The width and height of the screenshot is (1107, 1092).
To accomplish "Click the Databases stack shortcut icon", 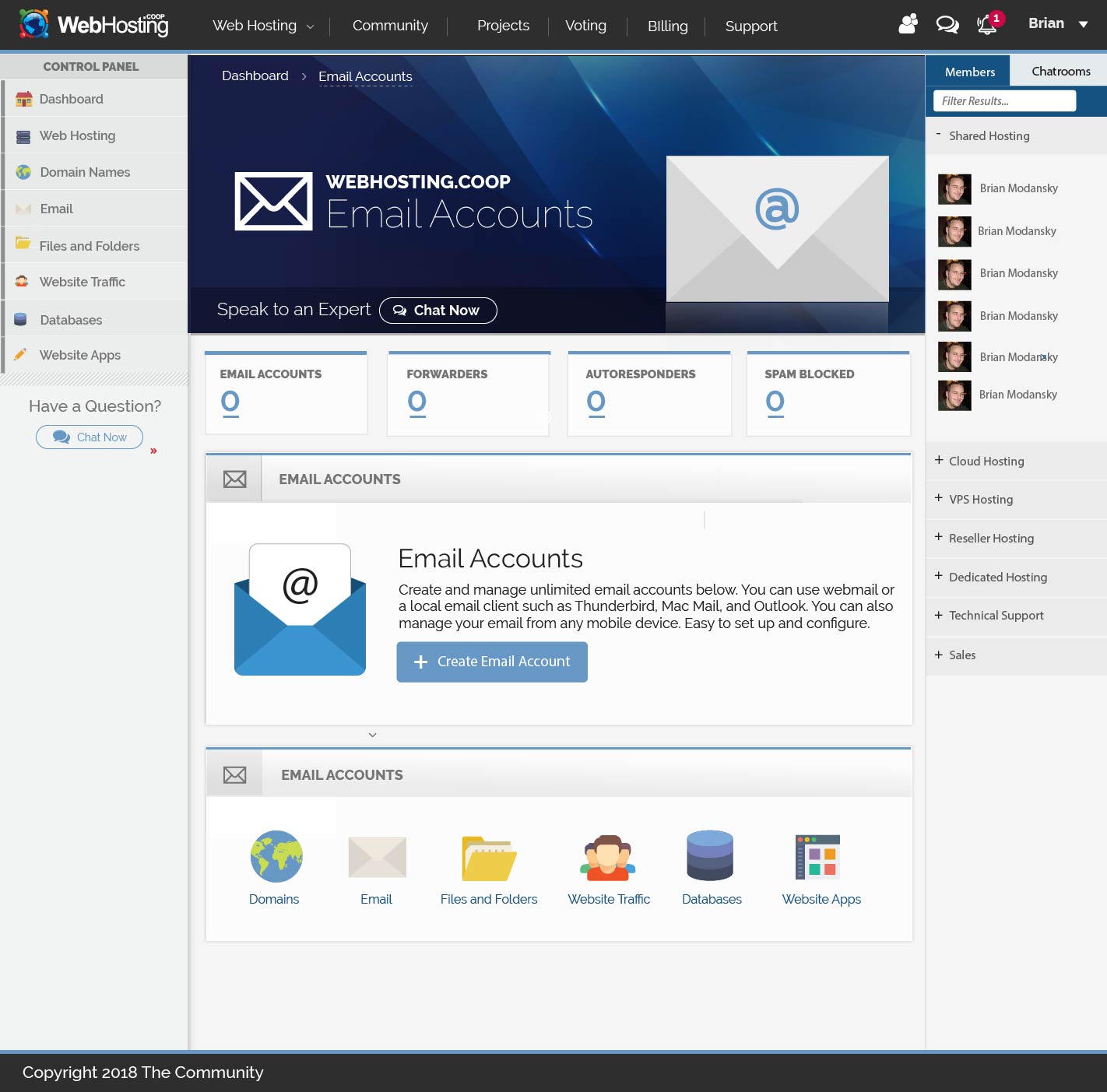I will pos(710,855).
